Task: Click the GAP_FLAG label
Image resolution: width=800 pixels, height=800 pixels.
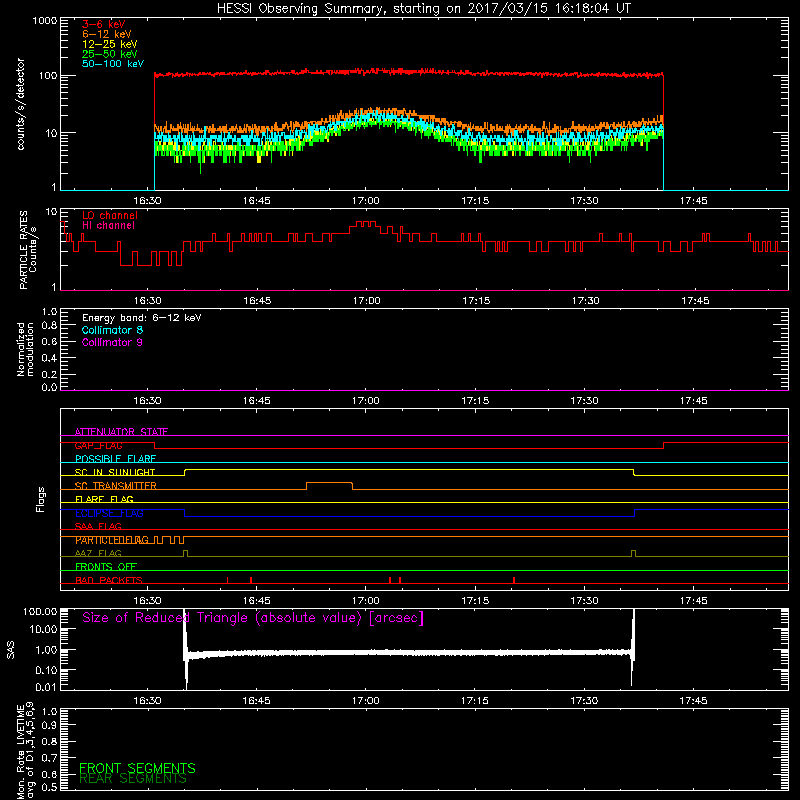Action: tap(98, 445)
